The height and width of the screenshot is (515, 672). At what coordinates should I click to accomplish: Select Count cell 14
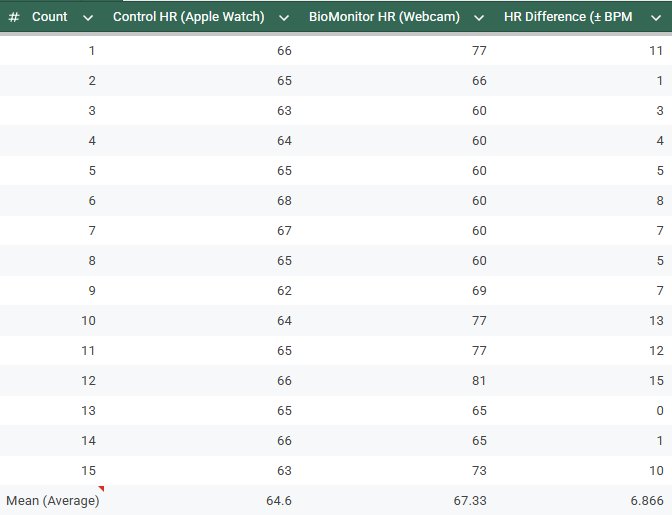[88, 440]
